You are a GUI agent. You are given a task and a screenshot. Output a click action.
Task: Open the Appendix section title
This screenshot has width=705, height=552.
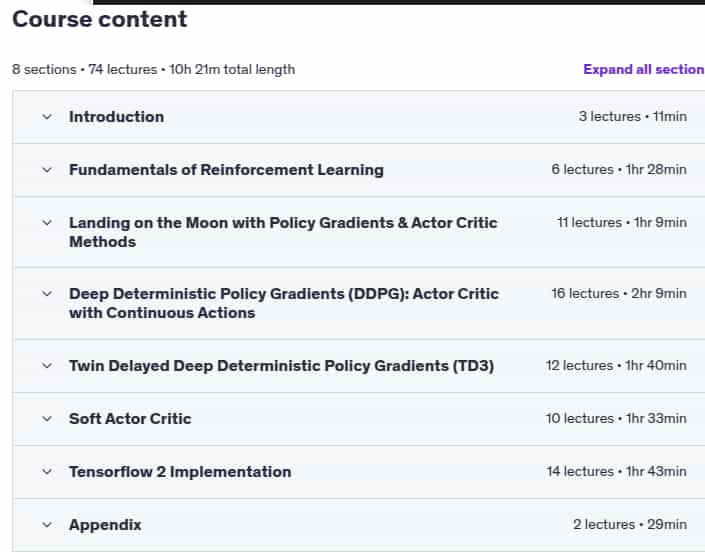(105, 525)
